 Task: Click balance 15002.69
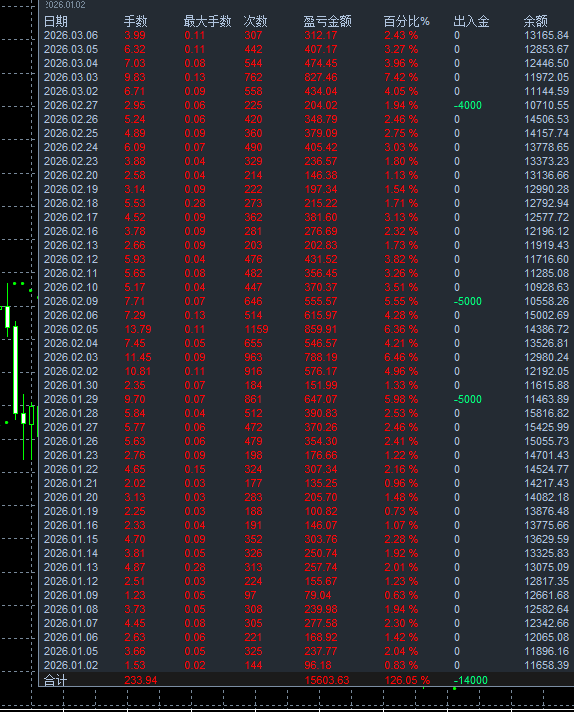tap(546, 316)
